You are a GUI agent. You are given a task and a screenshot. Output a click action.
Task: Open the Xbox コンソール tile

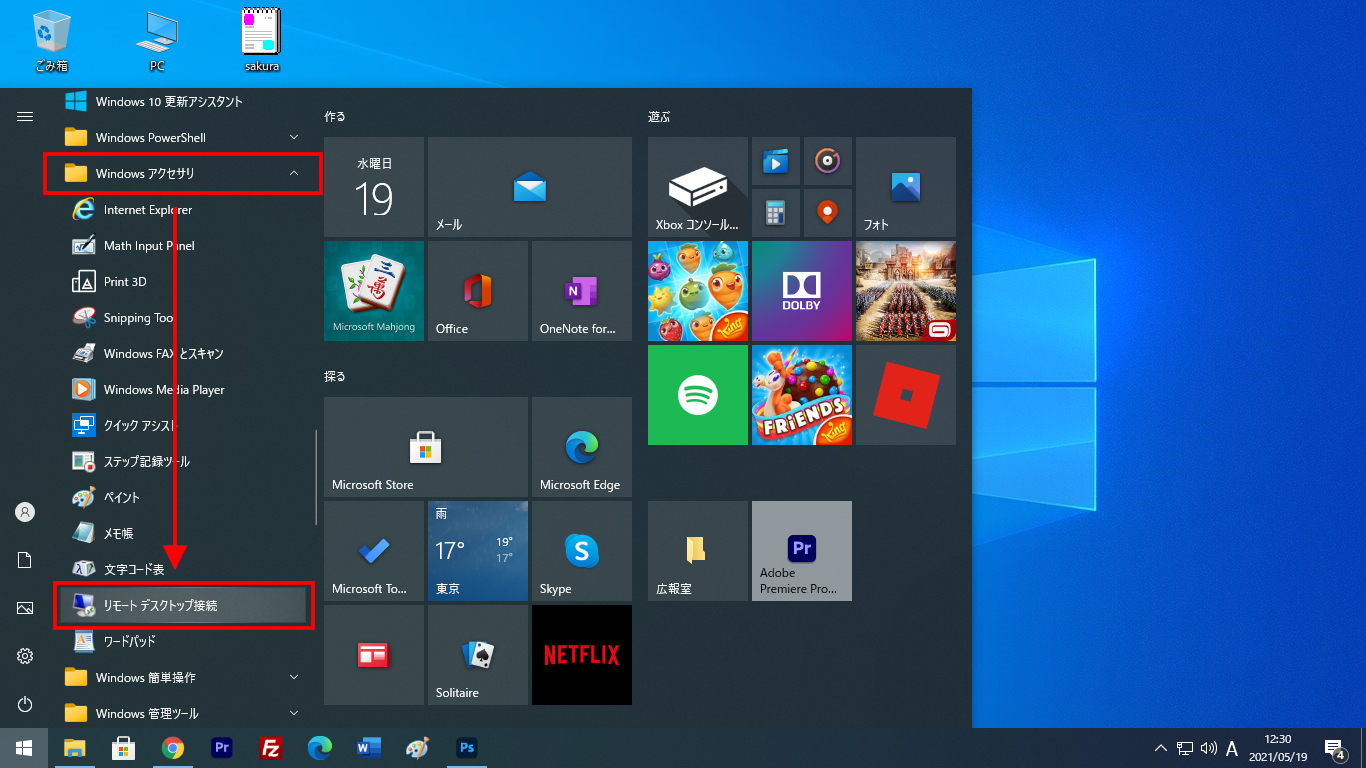click(x=698, y=187)
